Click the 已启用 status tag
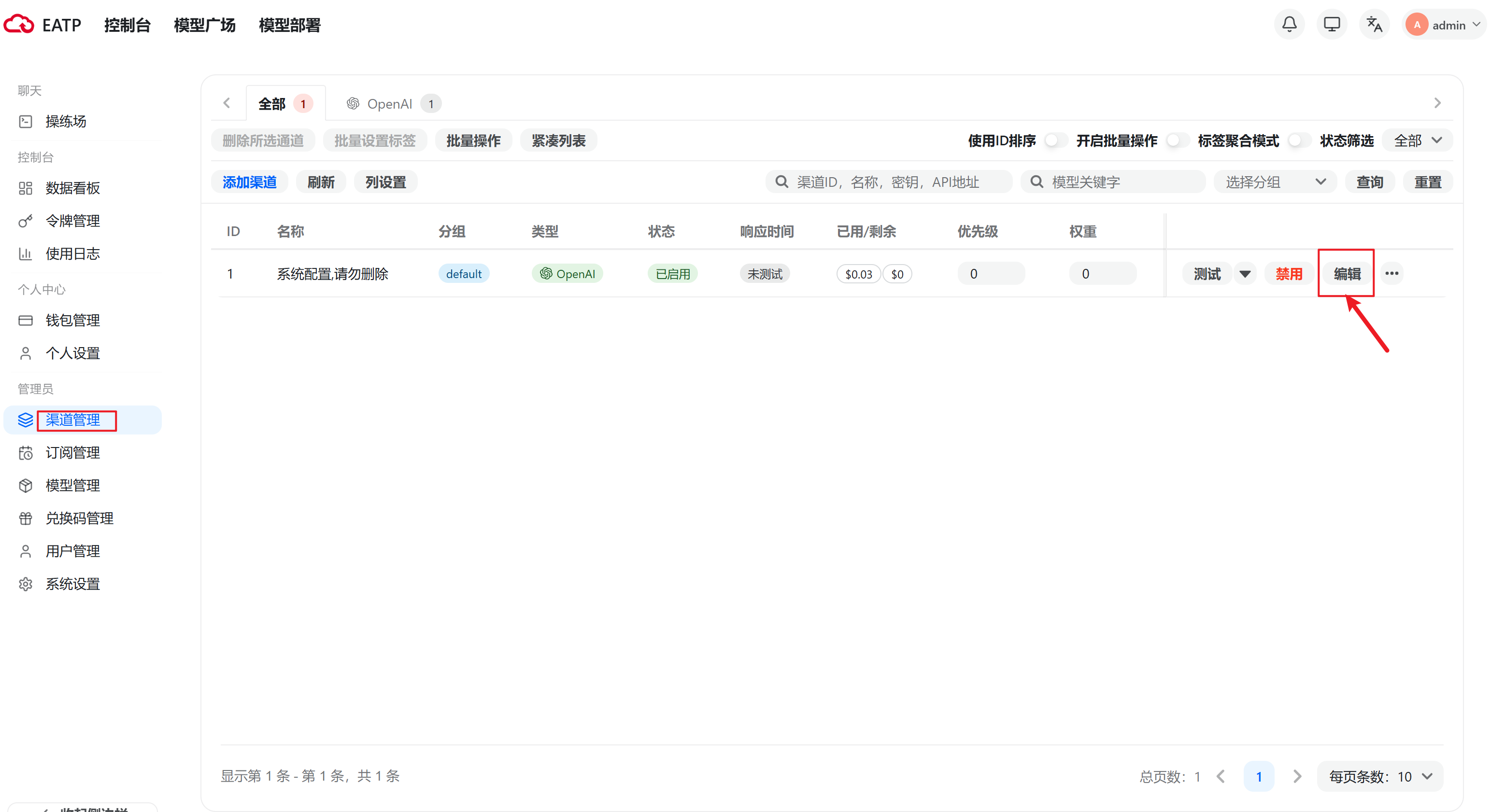Screen dimensions: 1491x812 (x=673, y=274)
